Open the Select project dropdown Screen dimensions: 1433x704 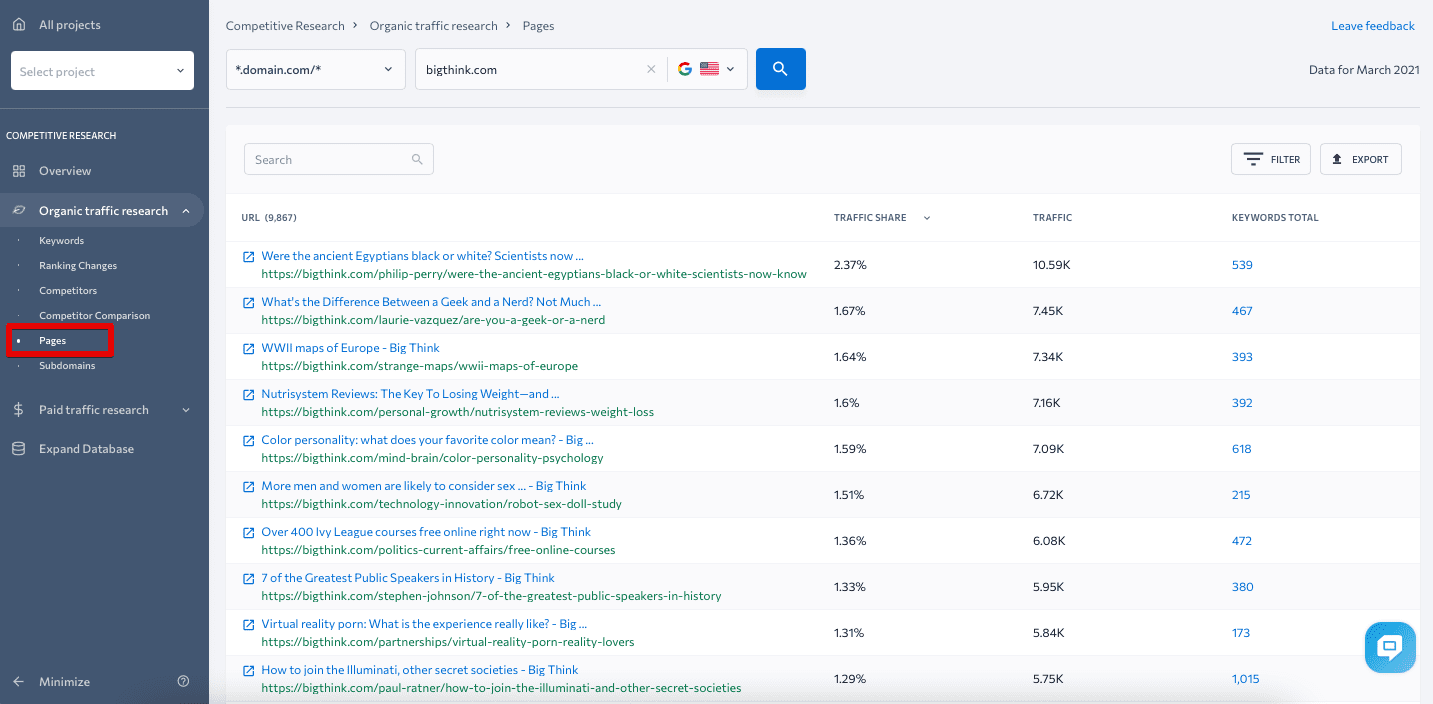click(x=102, y=71)
